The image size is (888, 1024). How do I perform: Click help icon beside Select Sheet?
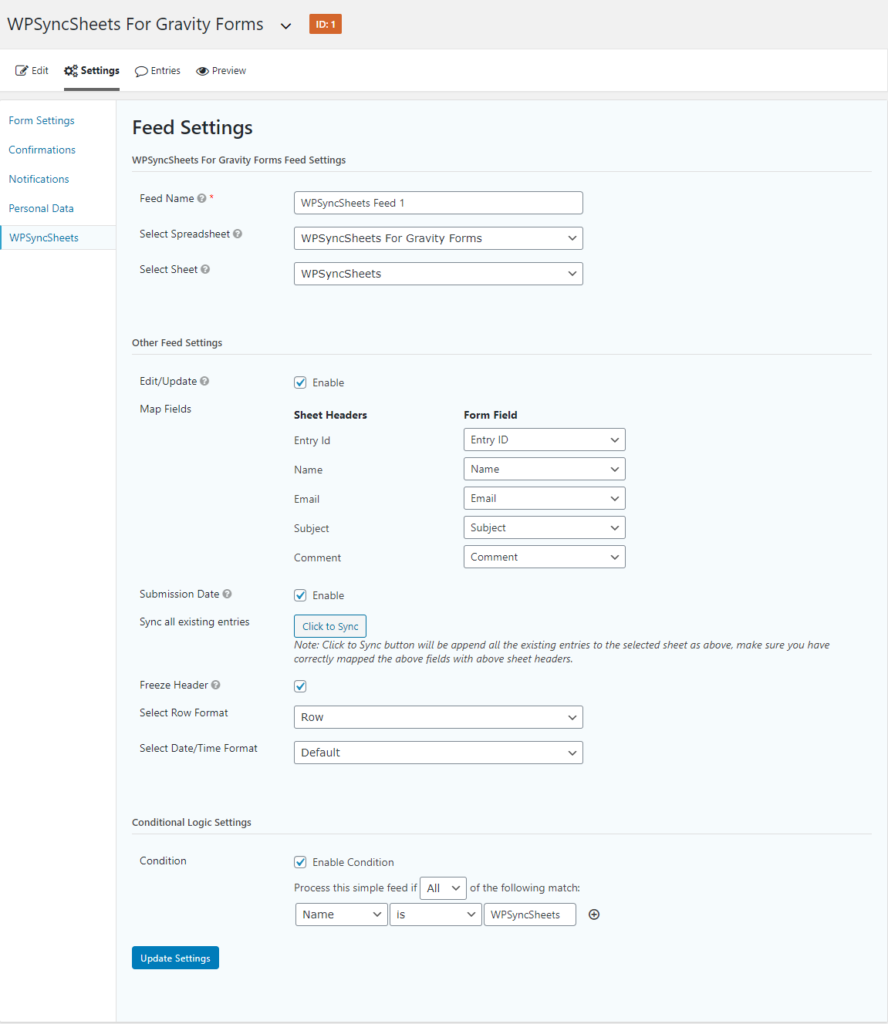point(205,269)
